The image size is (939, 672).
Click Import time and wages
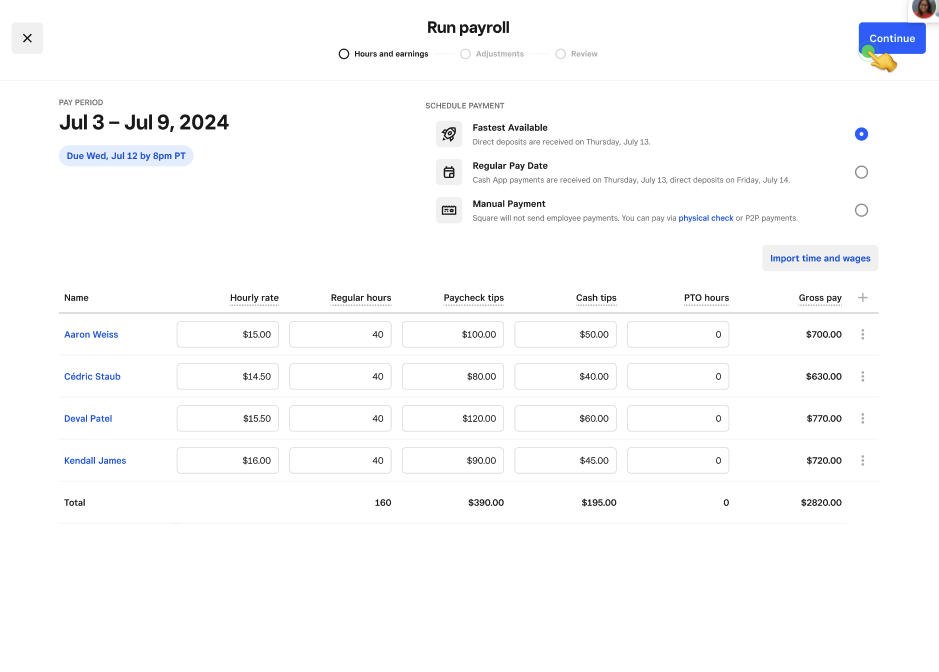(x=820, y=257)
